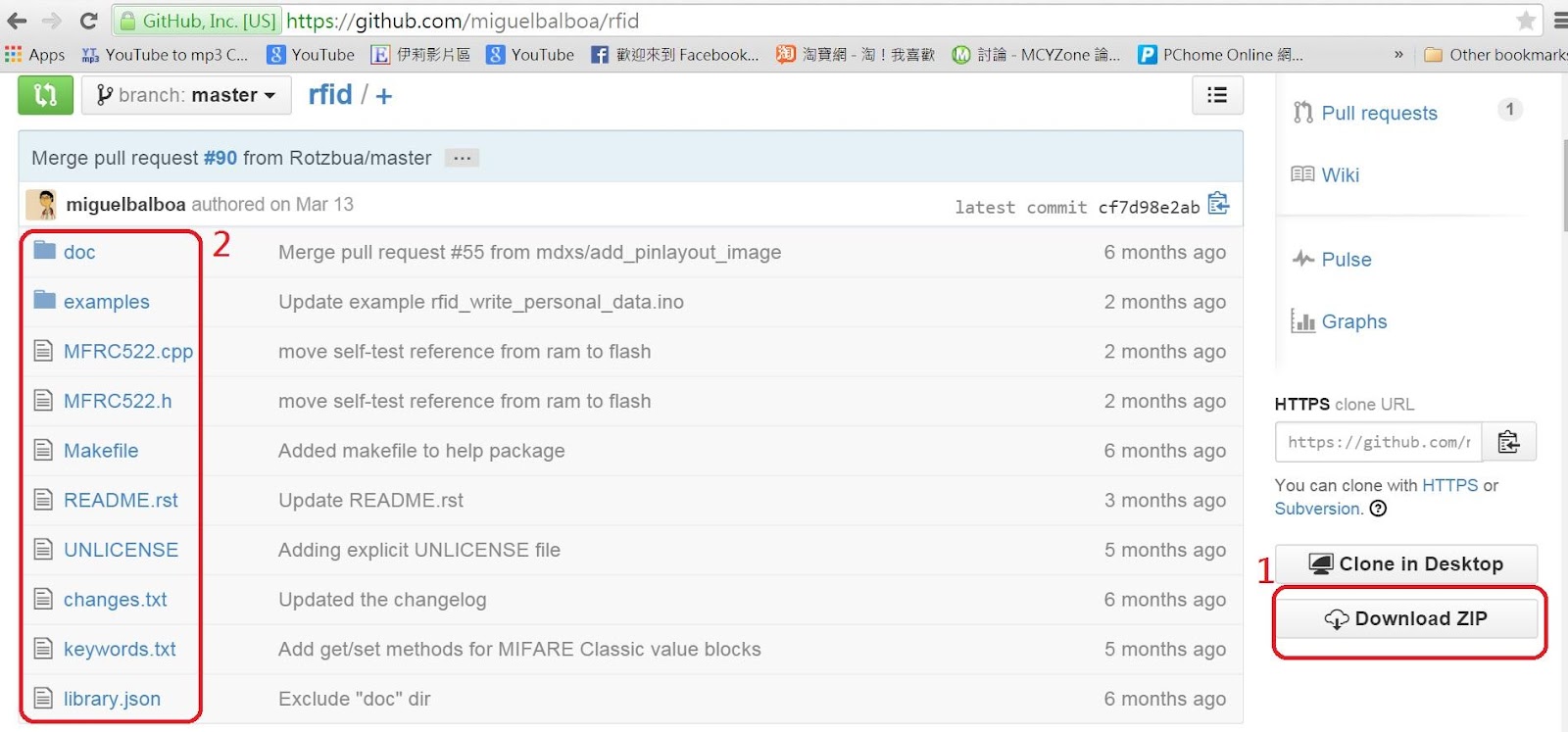Viewport: 1568px width, 732px height.
Task: Click the file icon beside MFRC522.h
Action: 43,400
